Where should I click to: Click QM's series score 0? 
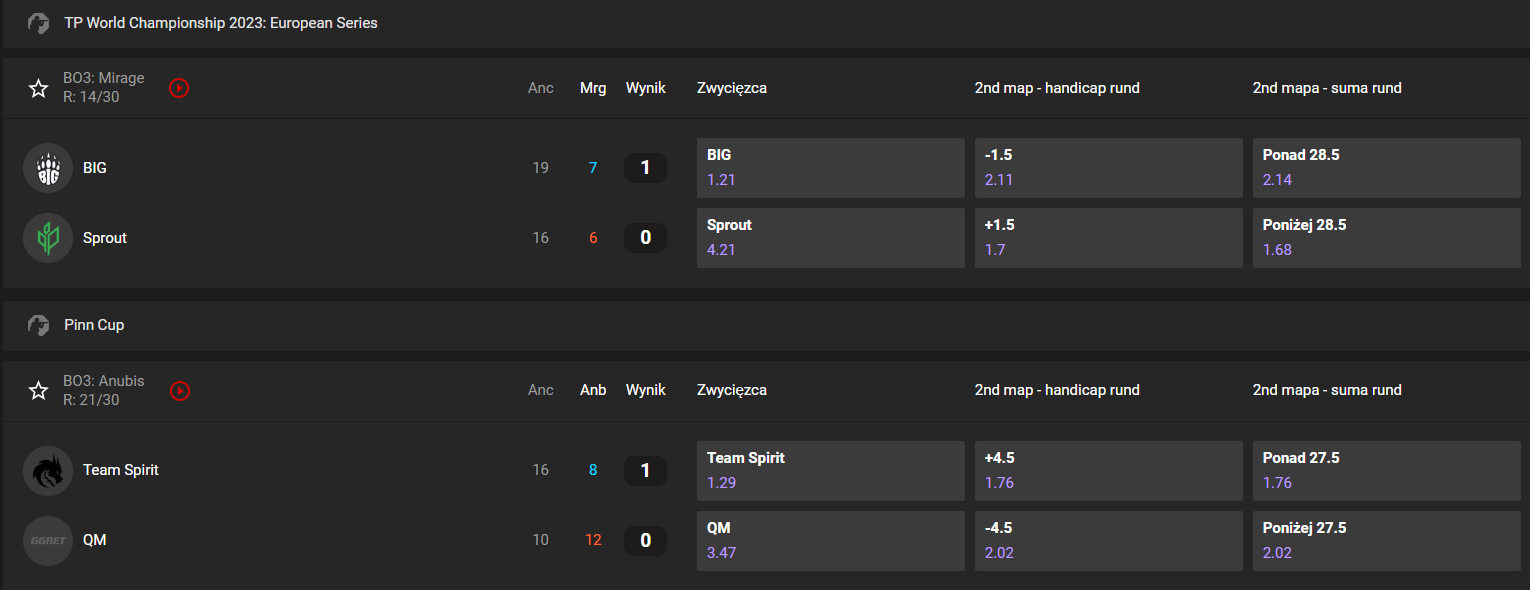(645, 540)
